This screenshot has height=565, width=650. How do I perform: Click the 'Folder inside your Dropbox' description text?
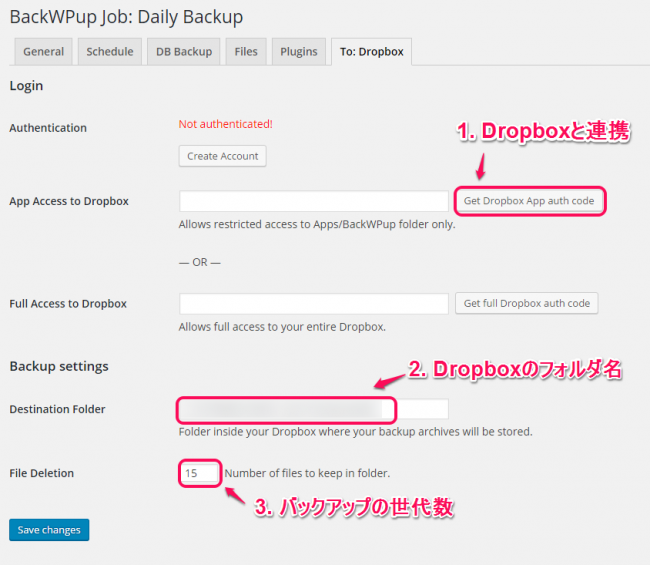coord(355,432)
